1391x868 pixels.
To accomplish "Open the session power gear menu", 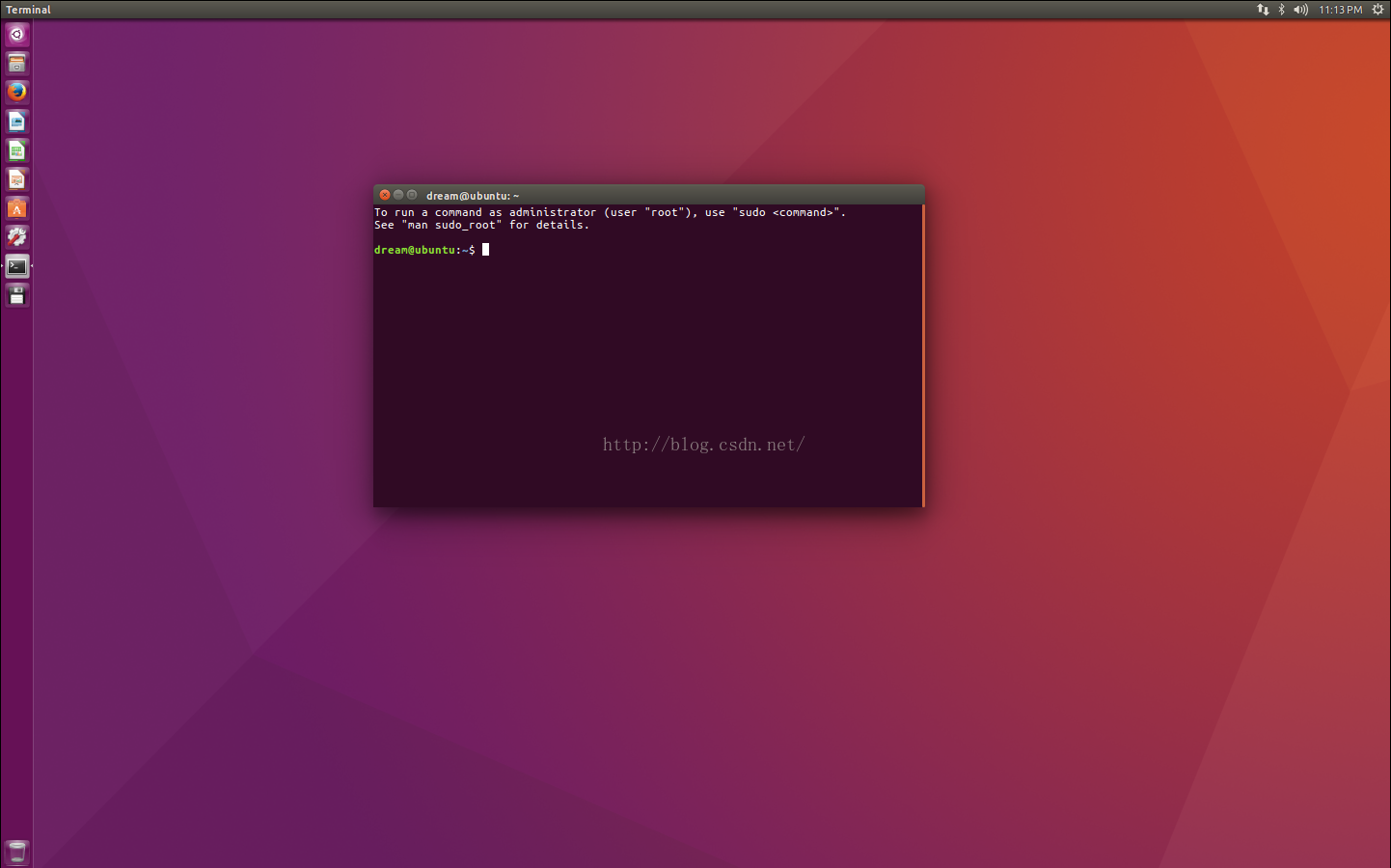I will 1377,10.
